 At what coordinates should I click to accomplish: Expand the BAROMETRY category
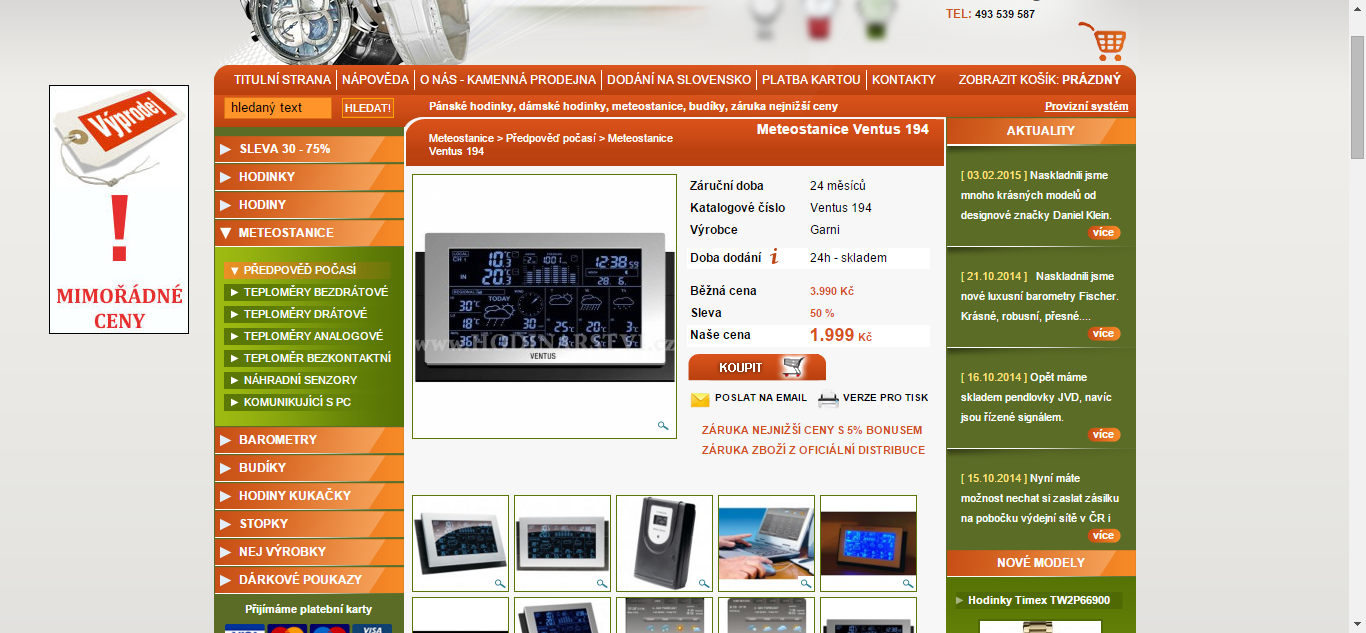click(x=309, y=440)
